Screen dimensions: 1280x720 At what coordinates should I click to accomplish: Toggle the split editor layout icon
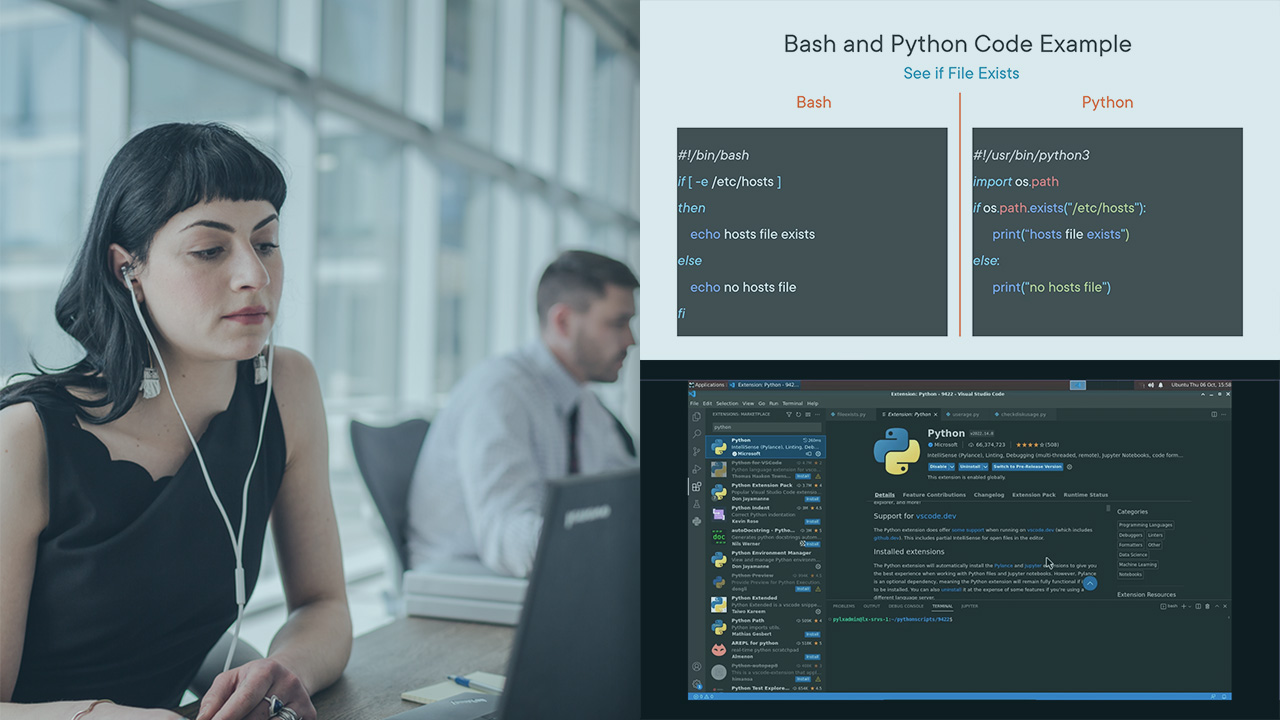1214,414
